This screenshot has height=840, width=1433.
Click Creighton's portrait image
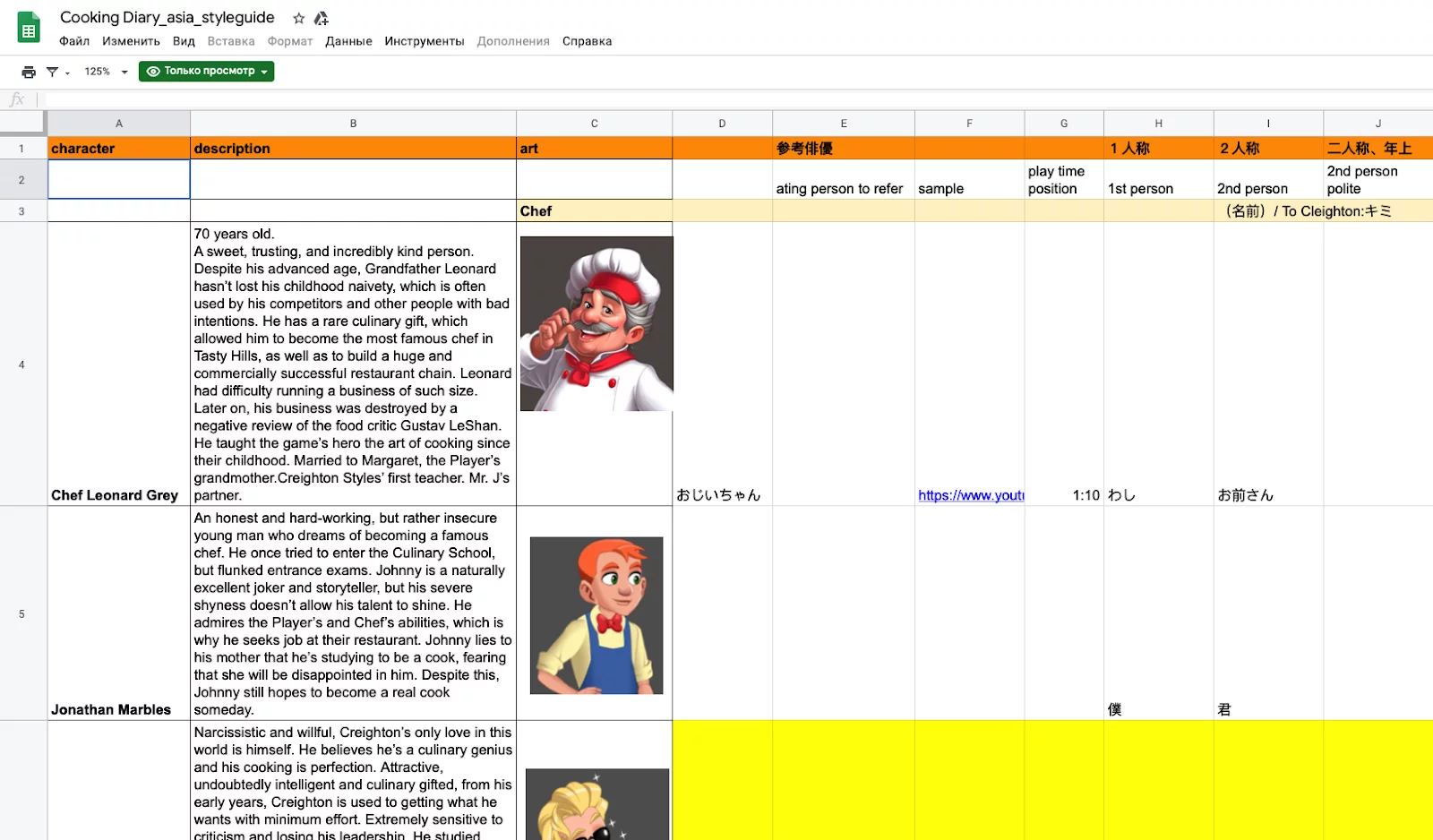click(597, 803)
